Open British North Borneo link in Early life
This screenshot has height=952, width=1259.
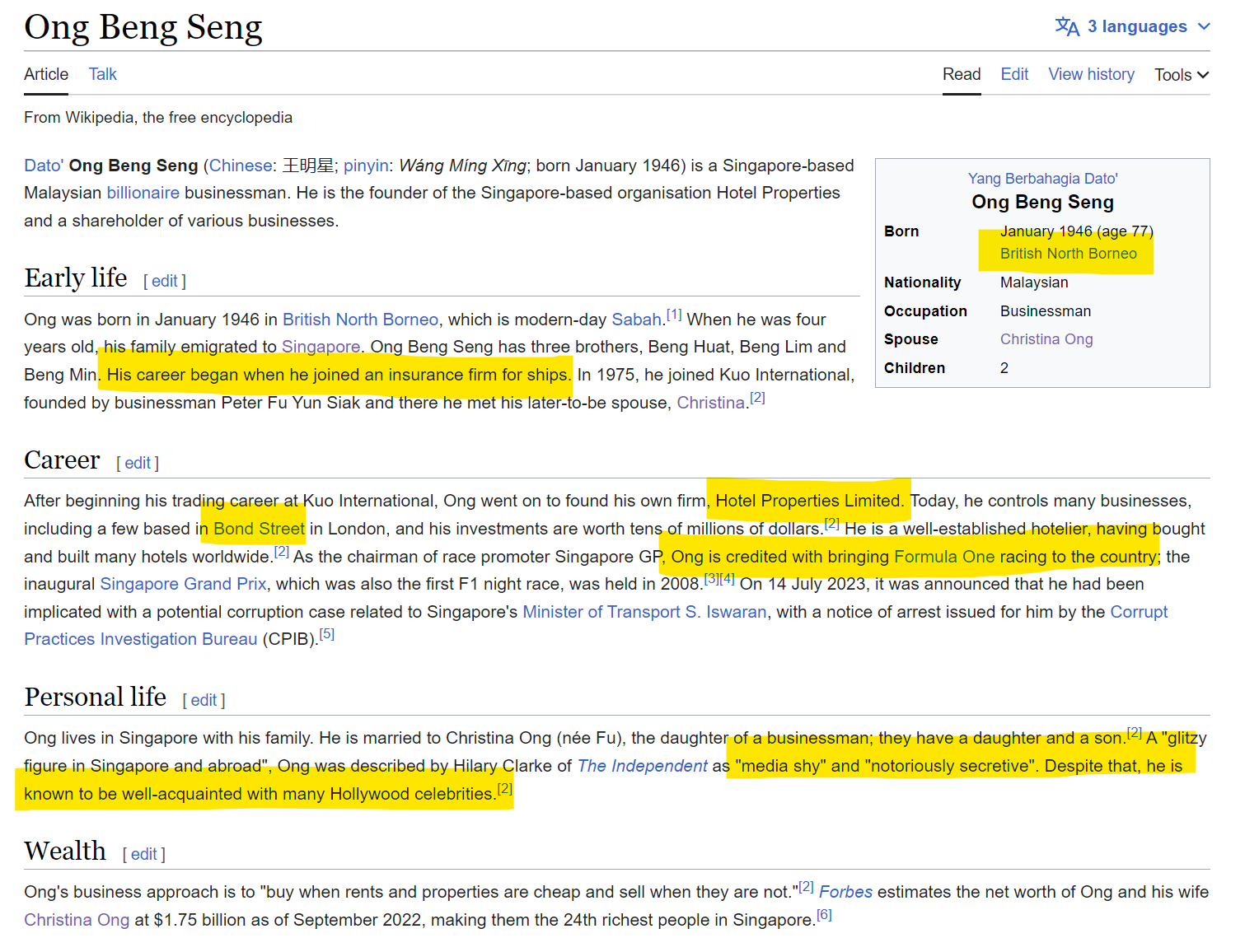coord(360,320)
